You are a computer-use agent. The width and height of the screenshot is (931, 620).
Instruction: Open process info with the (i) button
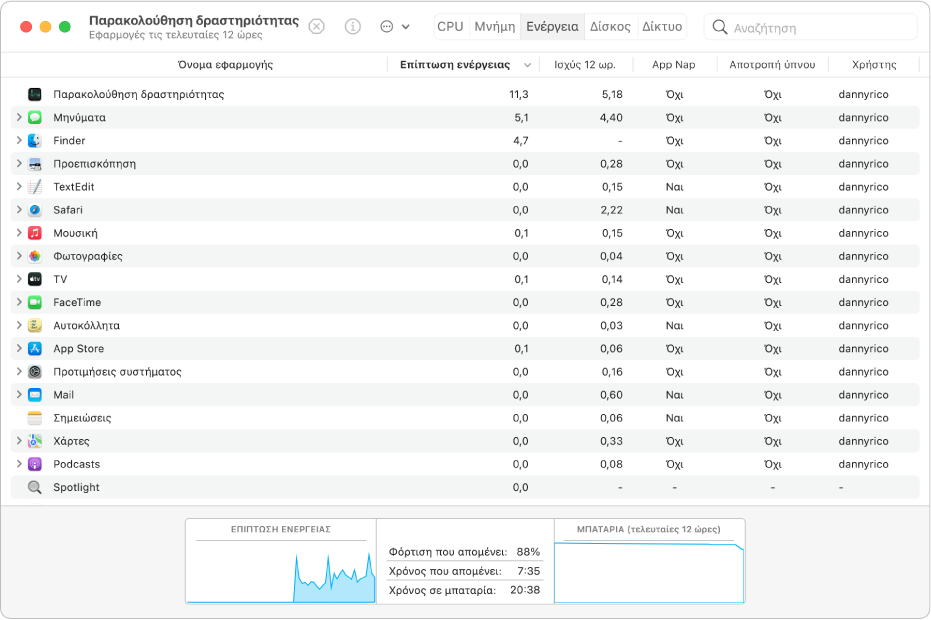[353, 27]
